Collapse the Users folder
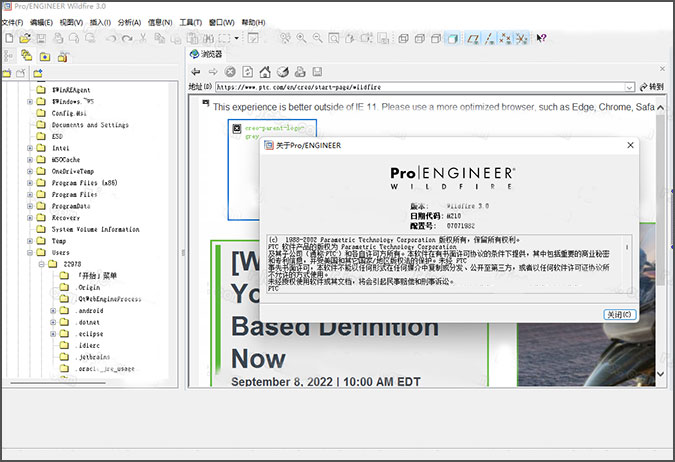The width and height of the screenshot is (675, 462). 30,253
